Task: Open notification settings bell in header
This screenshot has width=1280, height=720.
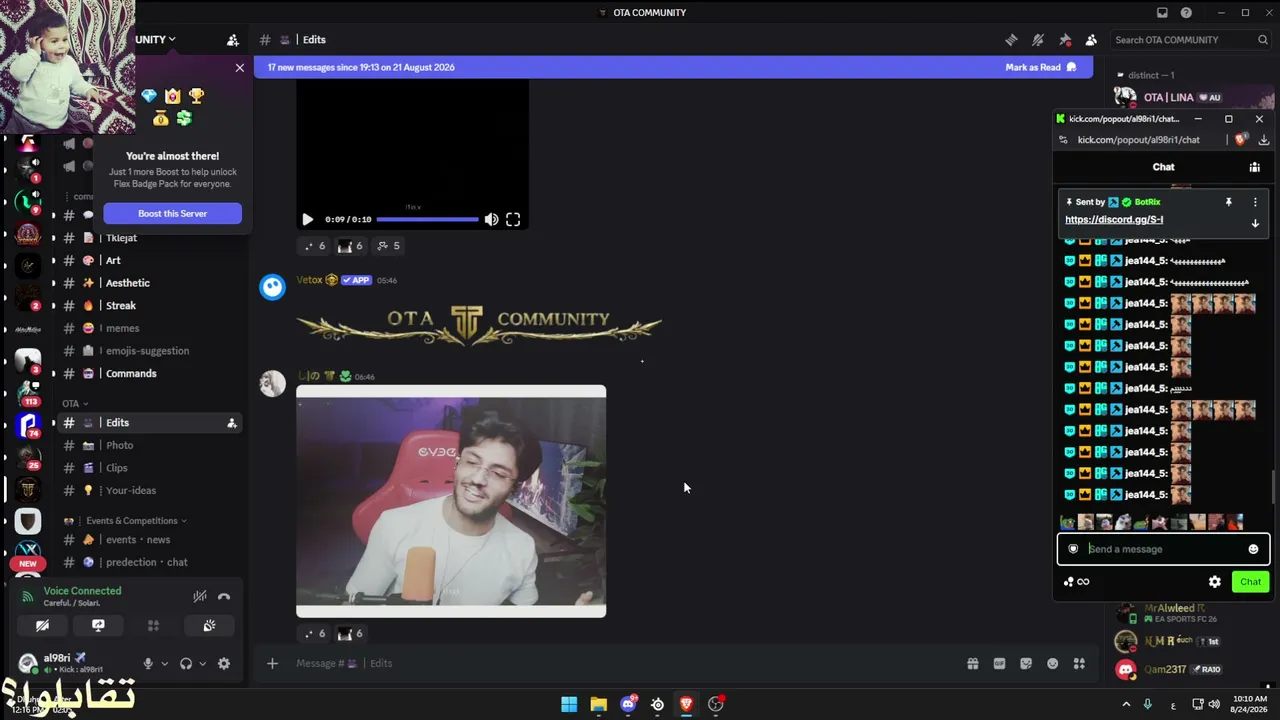Action: pos(1038,40)
